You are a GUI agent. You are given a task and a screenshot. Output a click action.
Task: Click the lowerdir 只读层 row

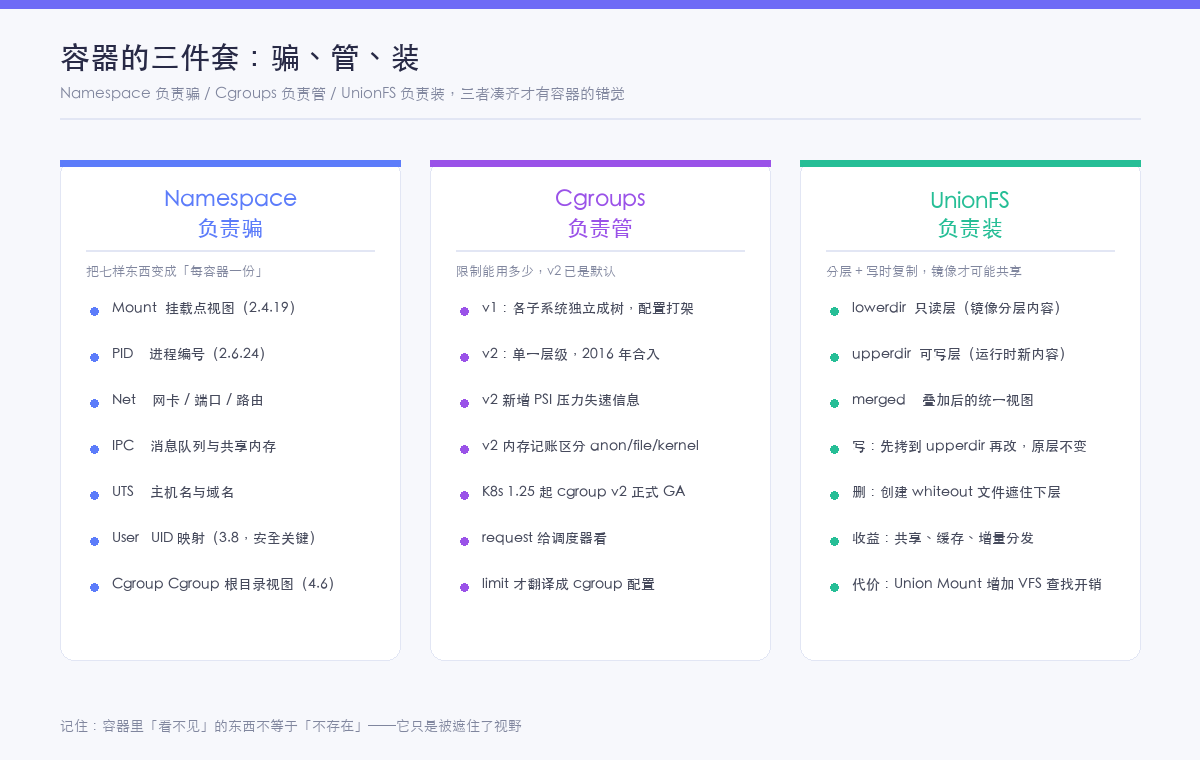pos(946,308)
